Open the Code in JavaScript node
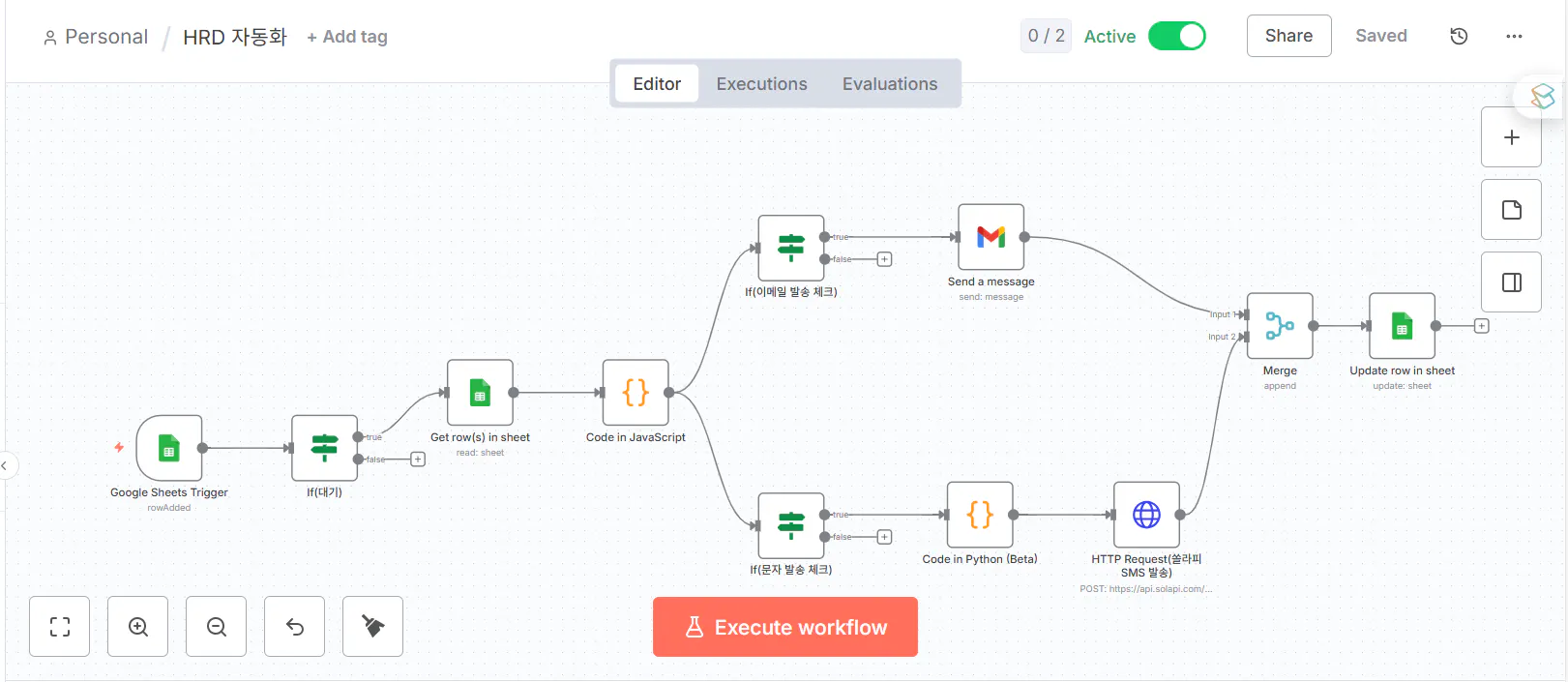Image resolution: width=1568 pixels, height=682 pixels. click(636, 393)
